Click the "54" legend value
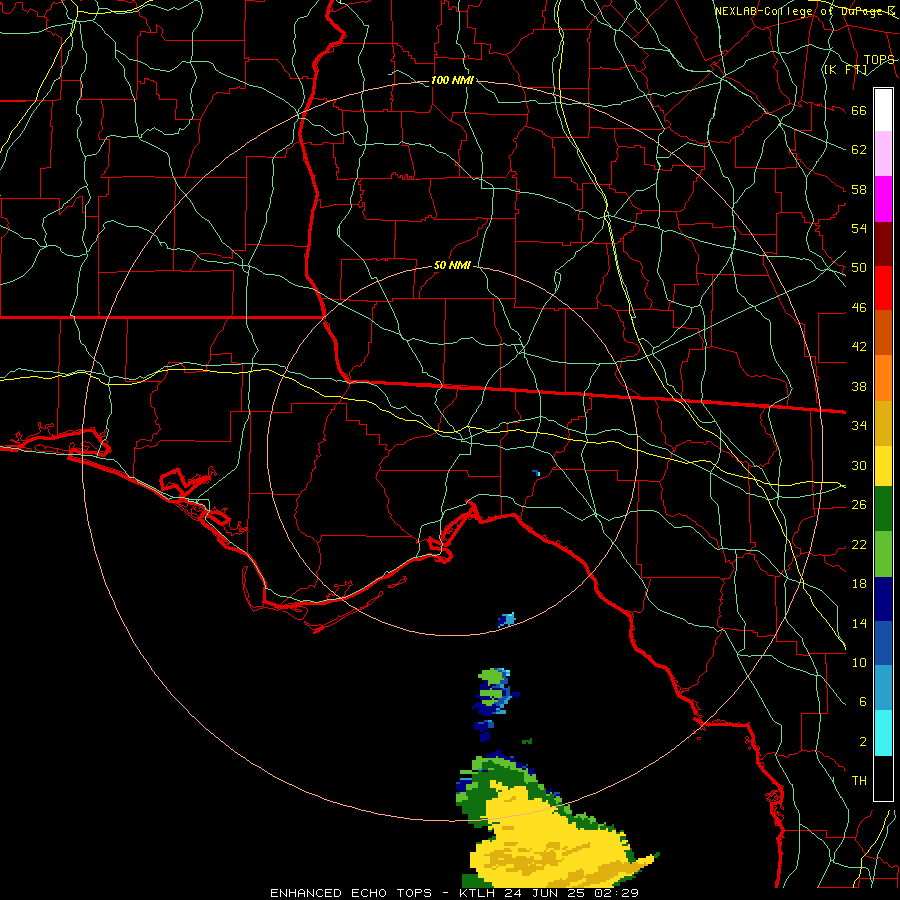The width and height of the screenshot is (900, 900). pyautogui.click(x=859, y=228)
